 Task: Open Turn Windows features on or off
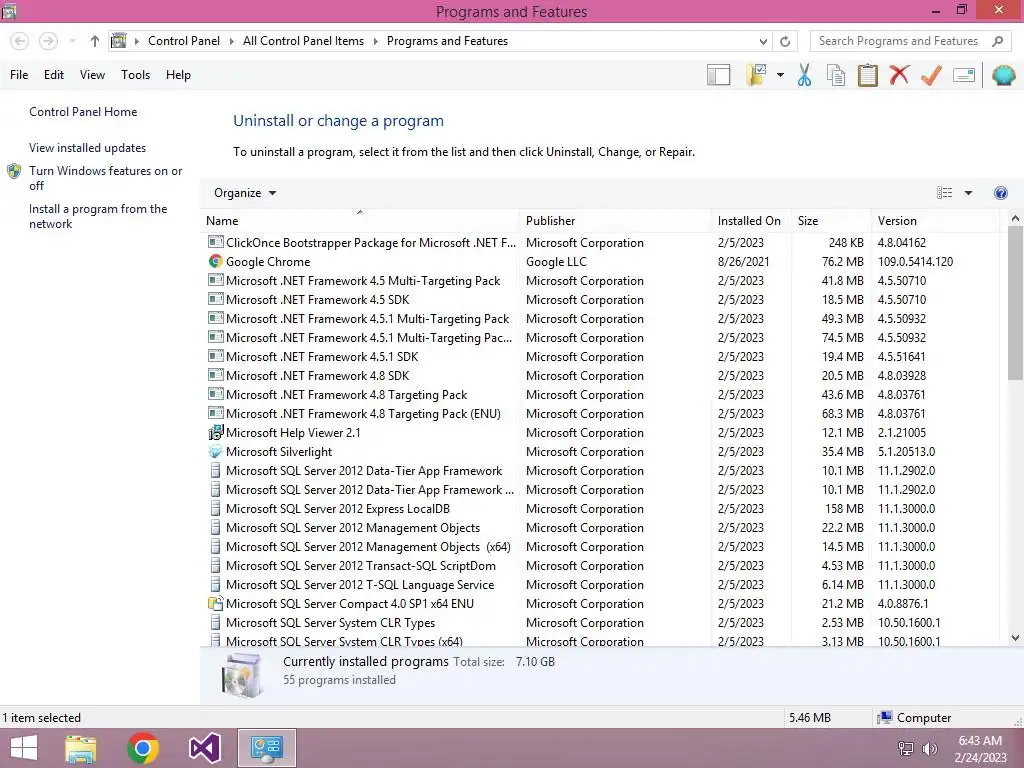pos(105,178)
